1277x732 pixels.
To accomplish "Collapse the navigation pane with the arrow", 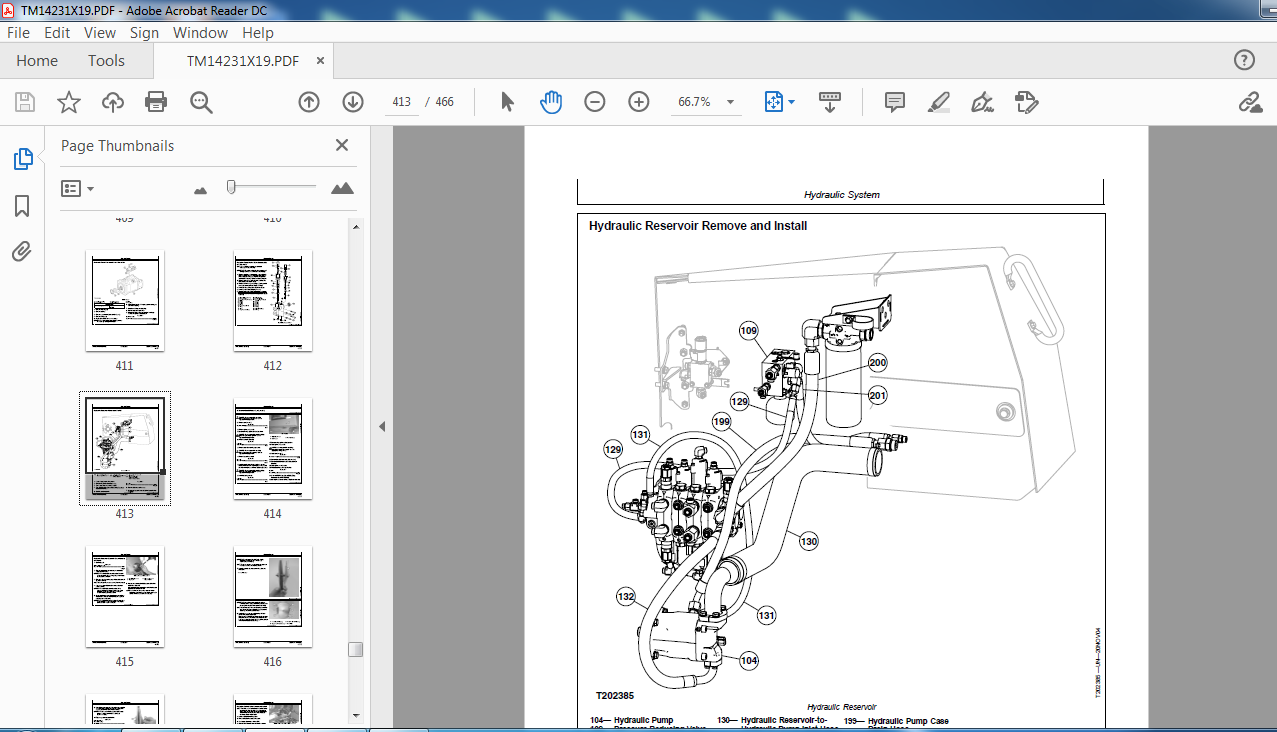I will (382, 427).
